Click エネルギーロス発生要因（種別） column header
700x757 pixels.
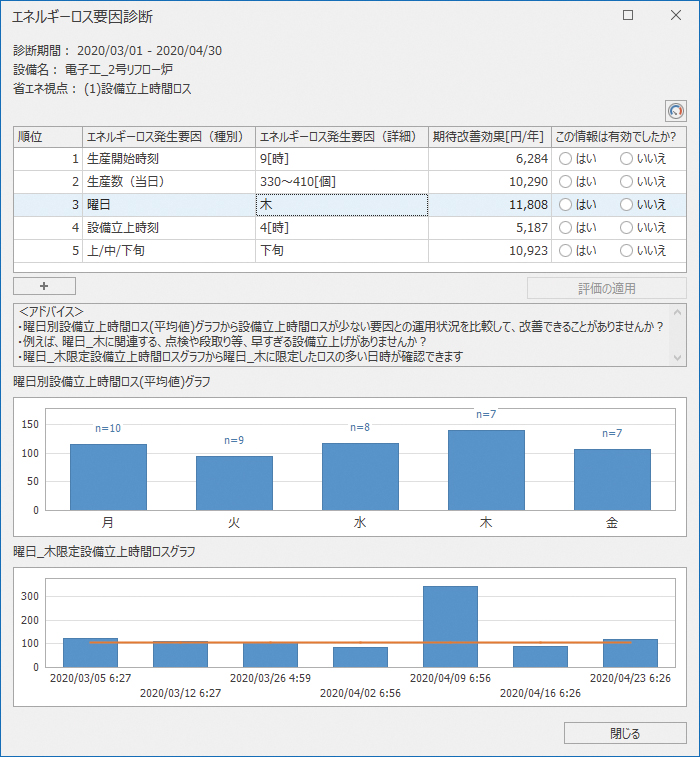(169, 137)
